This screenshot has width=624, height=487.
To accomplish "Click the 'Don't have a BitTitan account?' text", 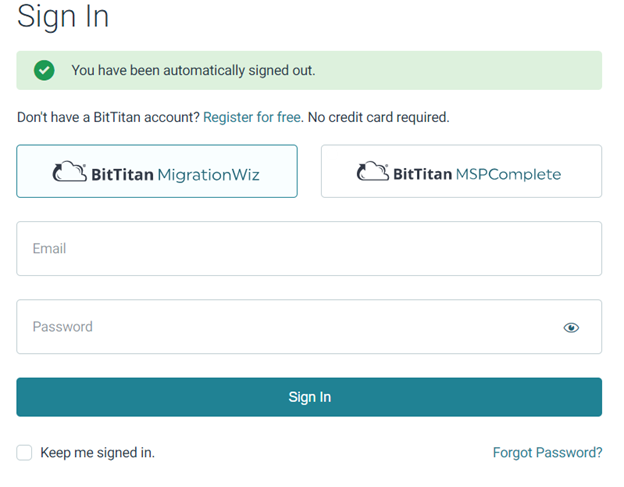I will point(108,117).
